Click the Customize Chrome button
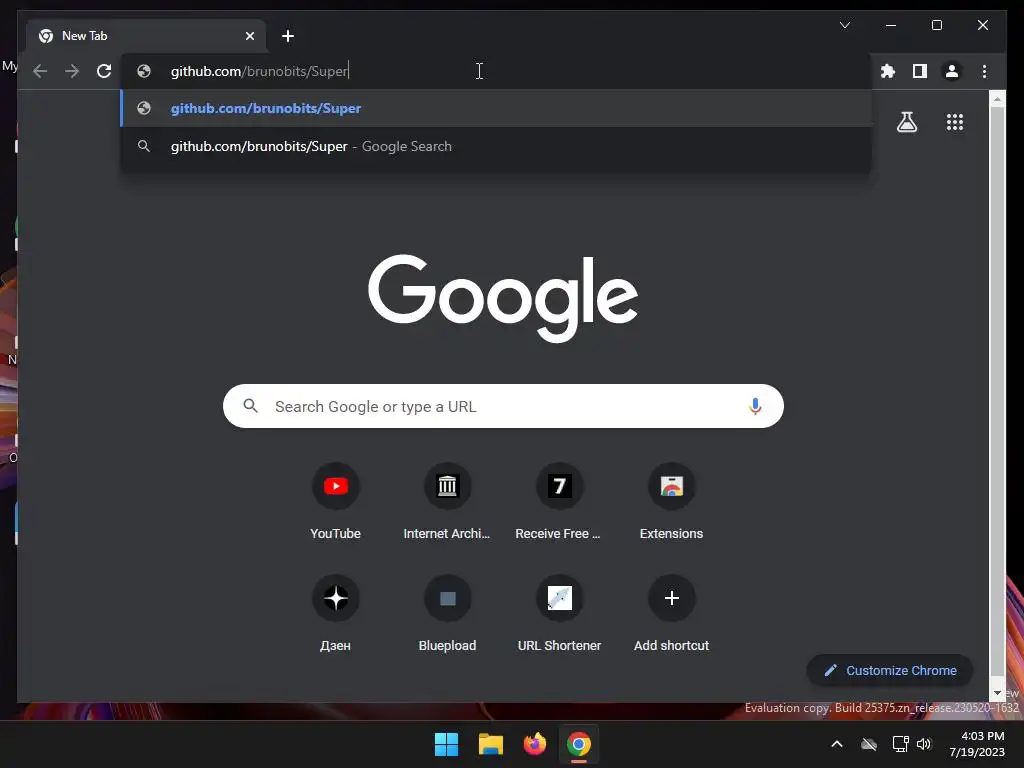 tap(889, 671)
